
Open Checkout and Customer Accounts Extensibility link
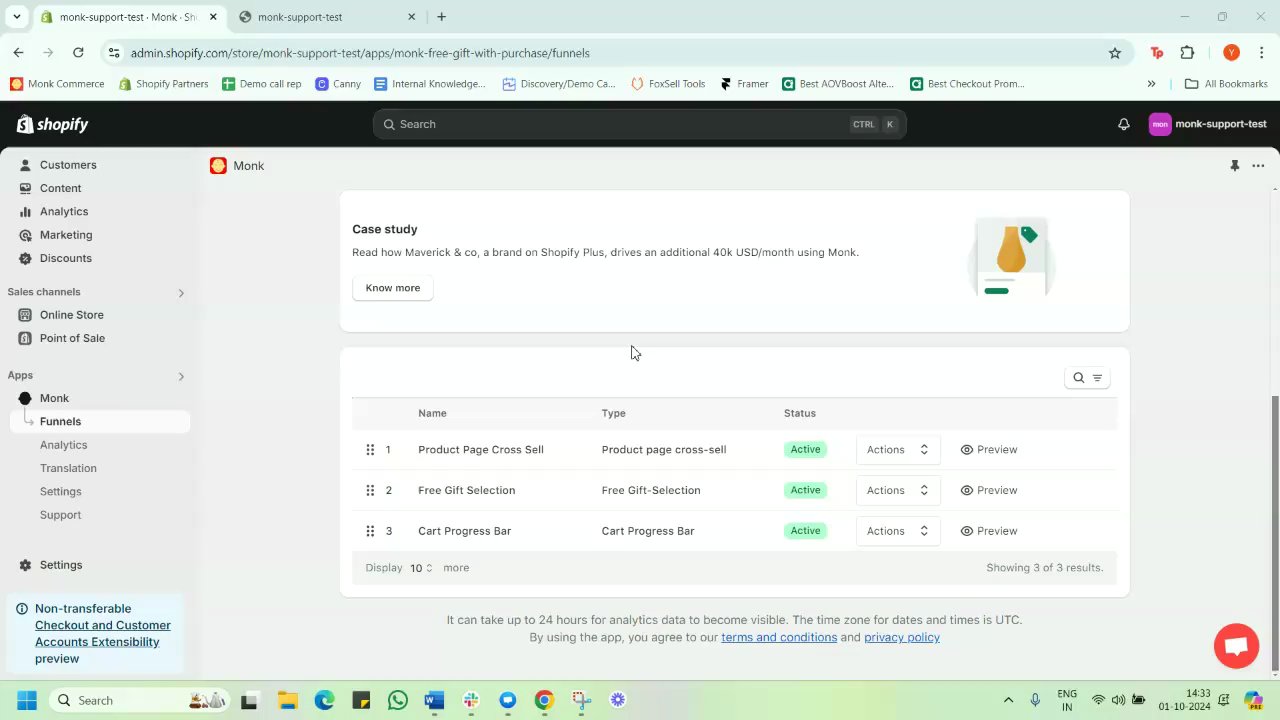(103, 634)
